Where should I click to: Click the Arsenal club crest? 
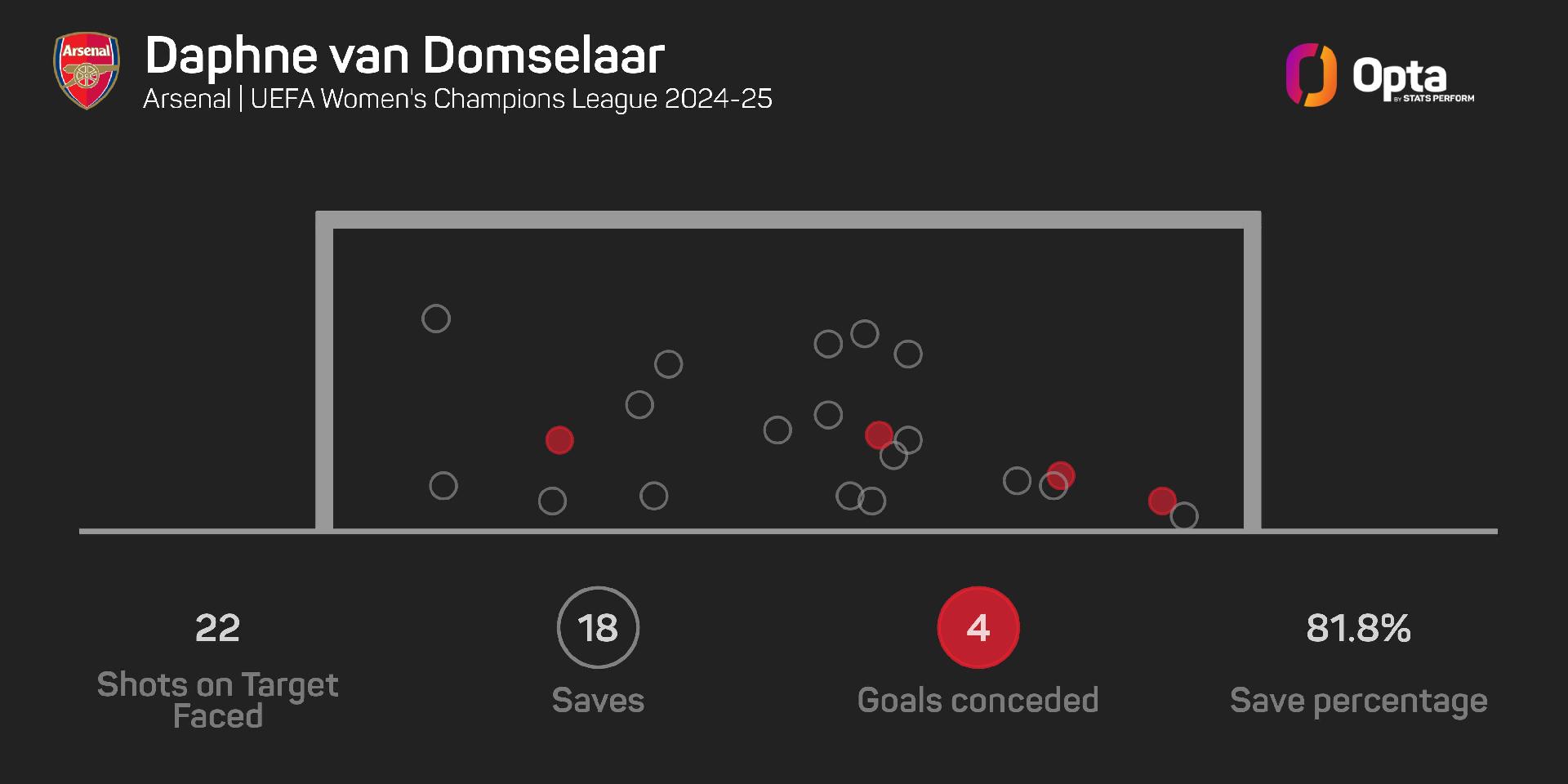click(x=87, y=71)
